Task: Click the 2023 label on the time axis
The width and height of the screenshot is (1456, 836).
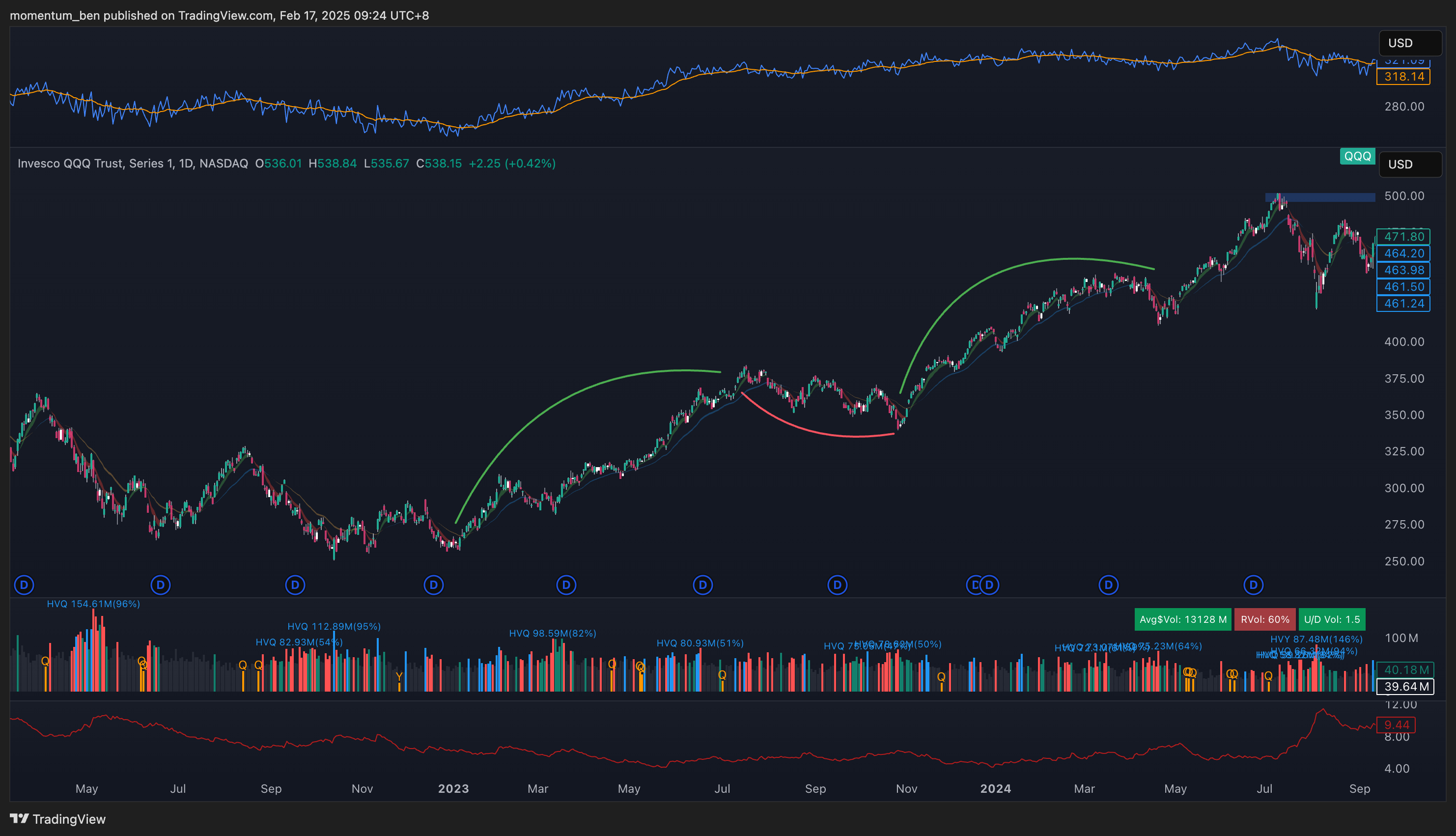Action: 453,788
